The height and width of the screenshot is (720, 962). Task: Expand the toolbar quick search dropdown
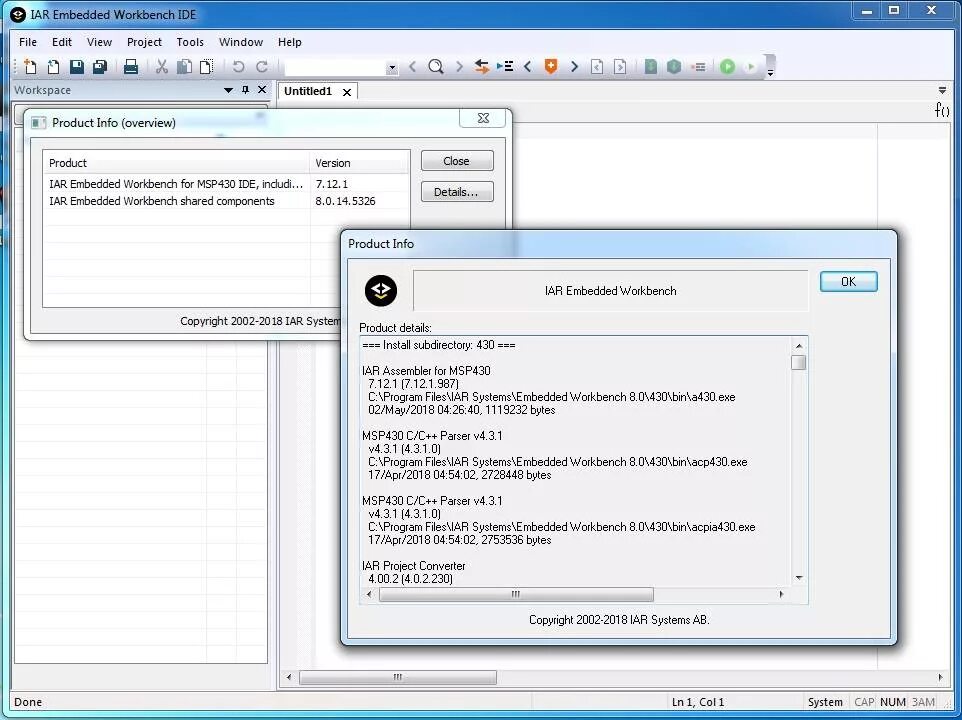coord(391,67)
